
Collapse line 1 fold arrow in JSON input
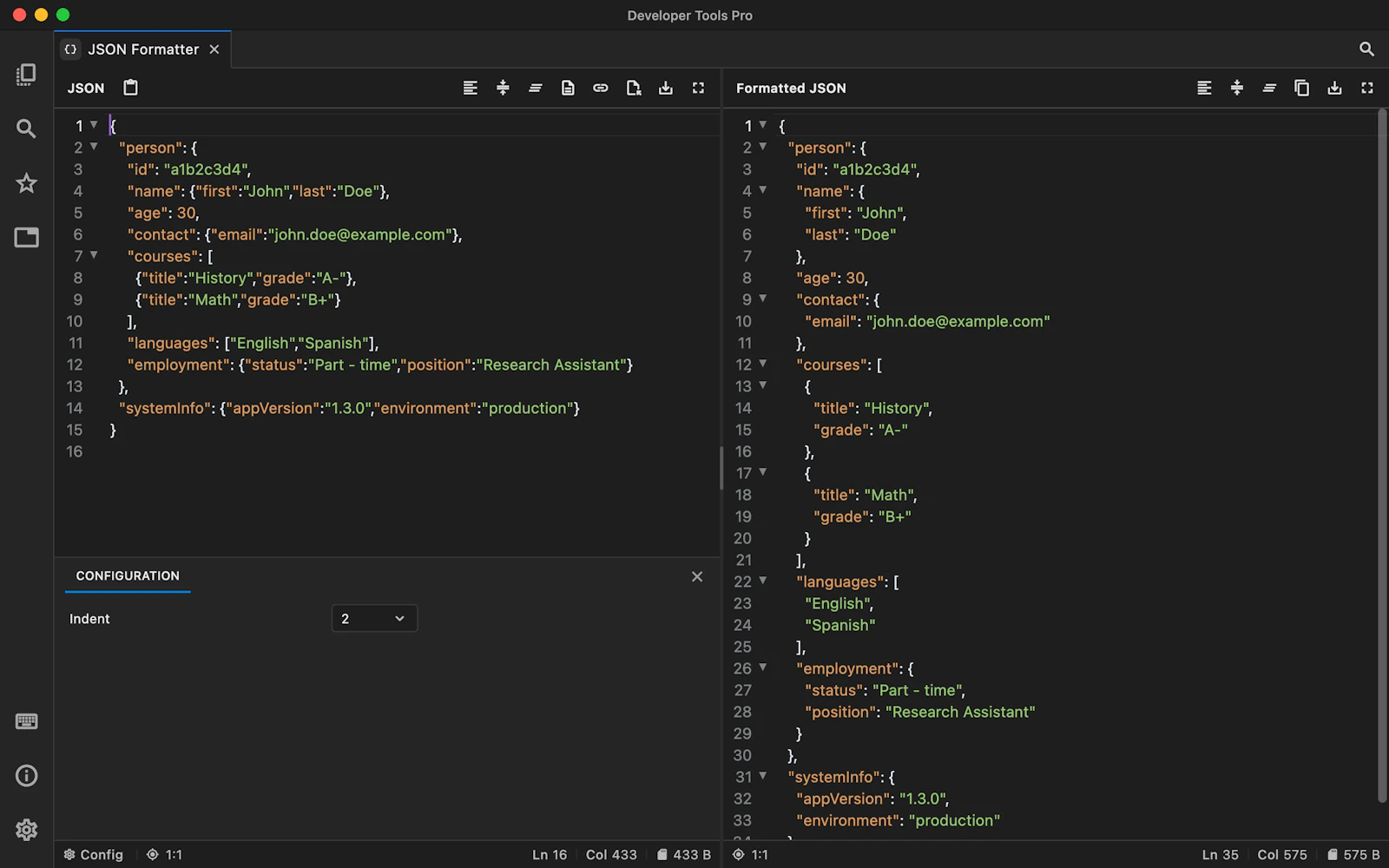[x=94, y=125]
